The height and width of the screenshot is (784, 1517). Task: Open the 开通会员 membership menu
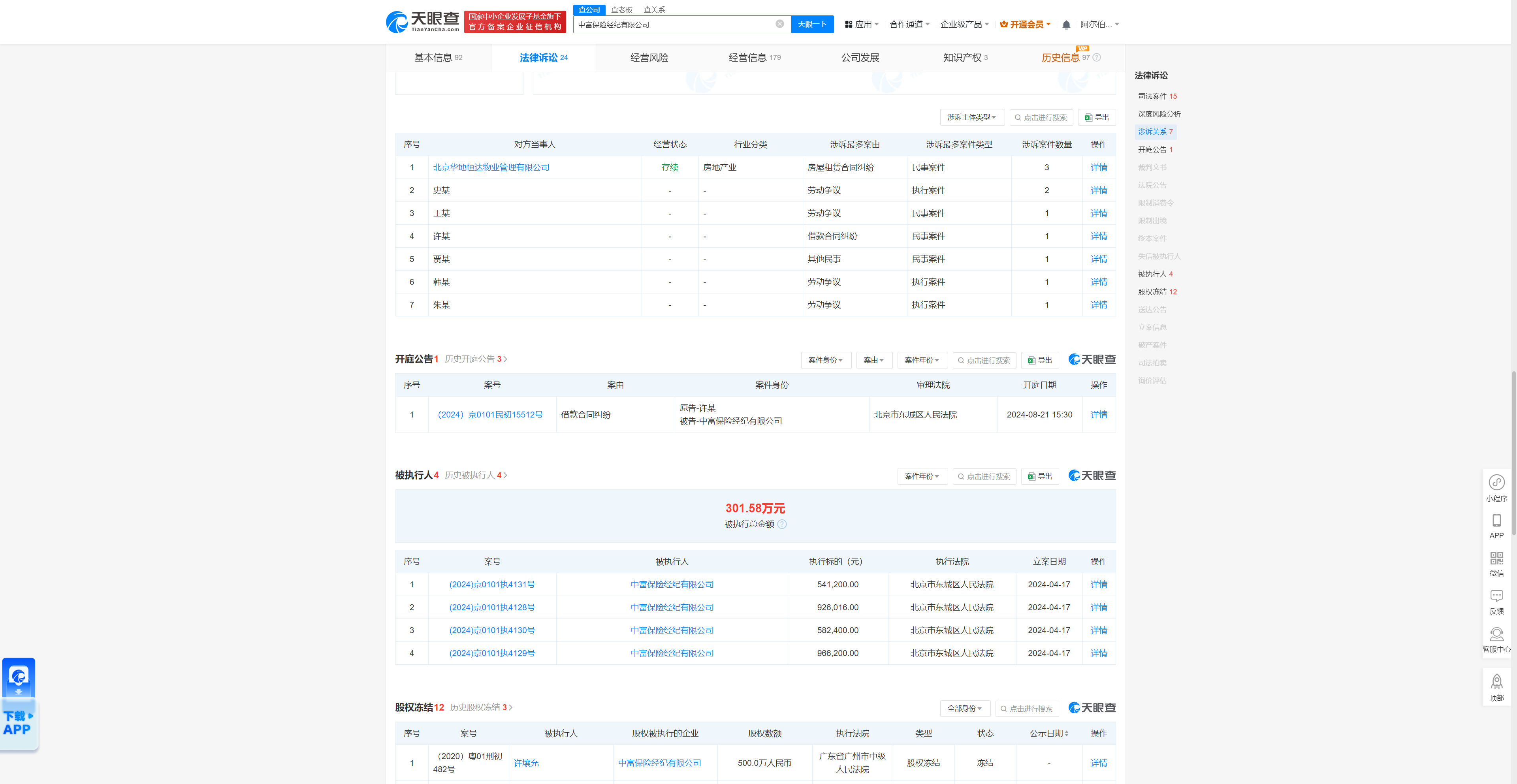point(1025,25)
